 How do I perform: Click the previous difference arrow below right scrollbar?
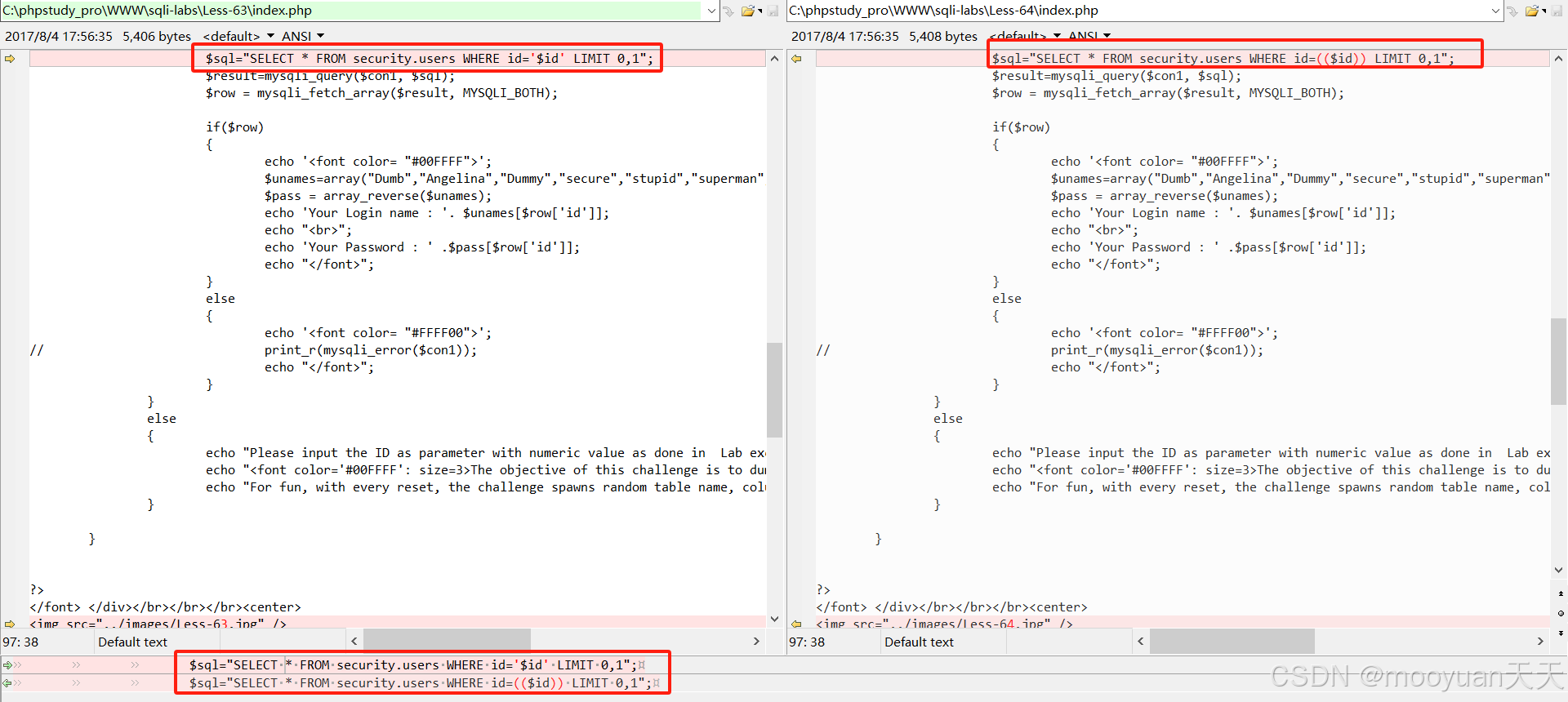click(x=1561, y=593)
